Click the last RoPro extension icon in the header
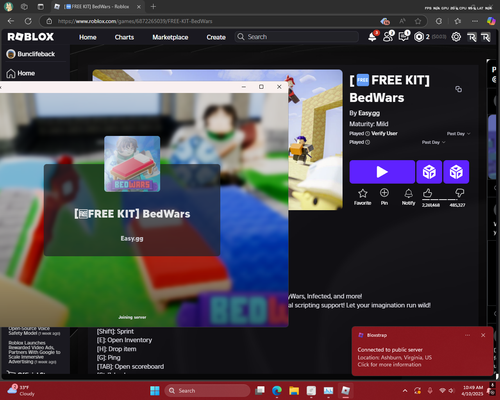This screenshot has width=500, height=400. (x=486, y=37)
